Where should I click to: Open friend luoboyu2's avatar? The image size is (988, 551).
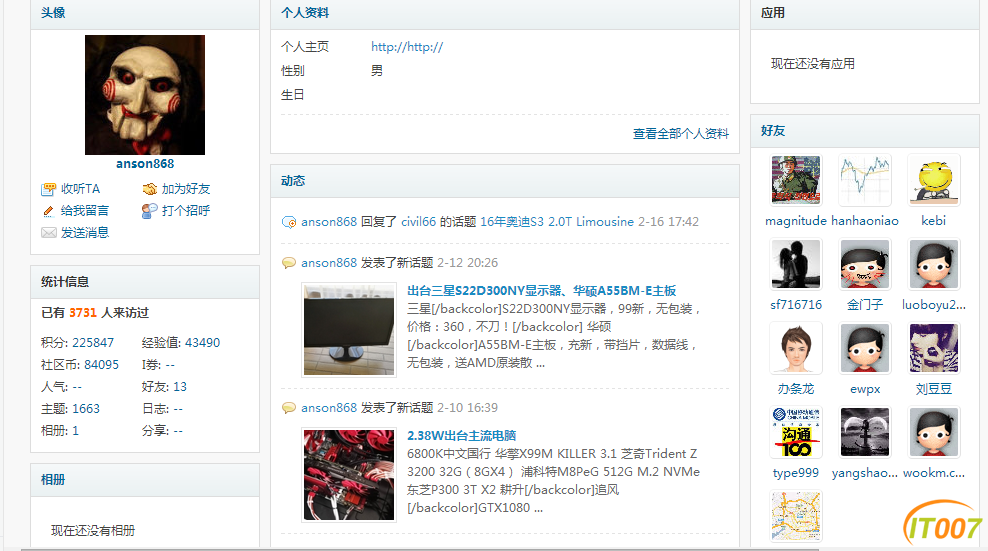(x=934, y=264)
